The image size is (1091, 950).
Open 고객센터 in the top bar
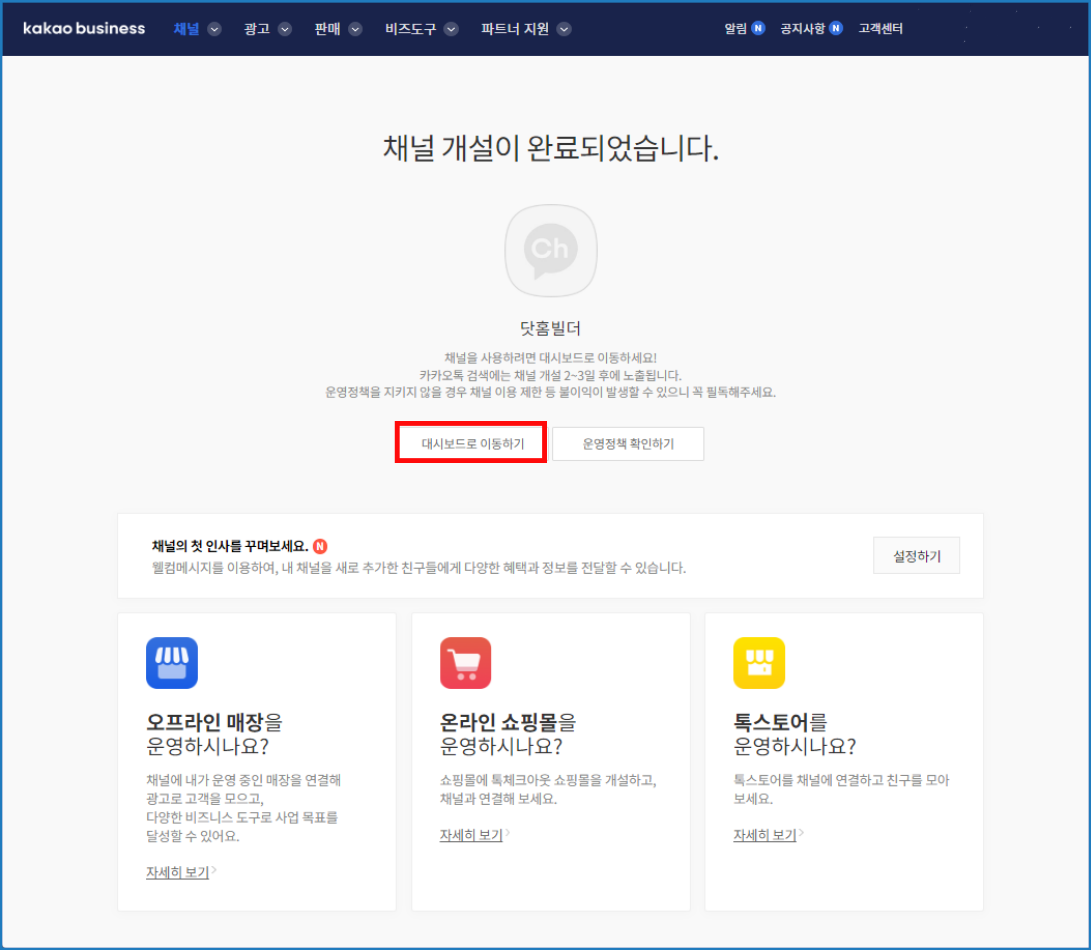point(880,29)
